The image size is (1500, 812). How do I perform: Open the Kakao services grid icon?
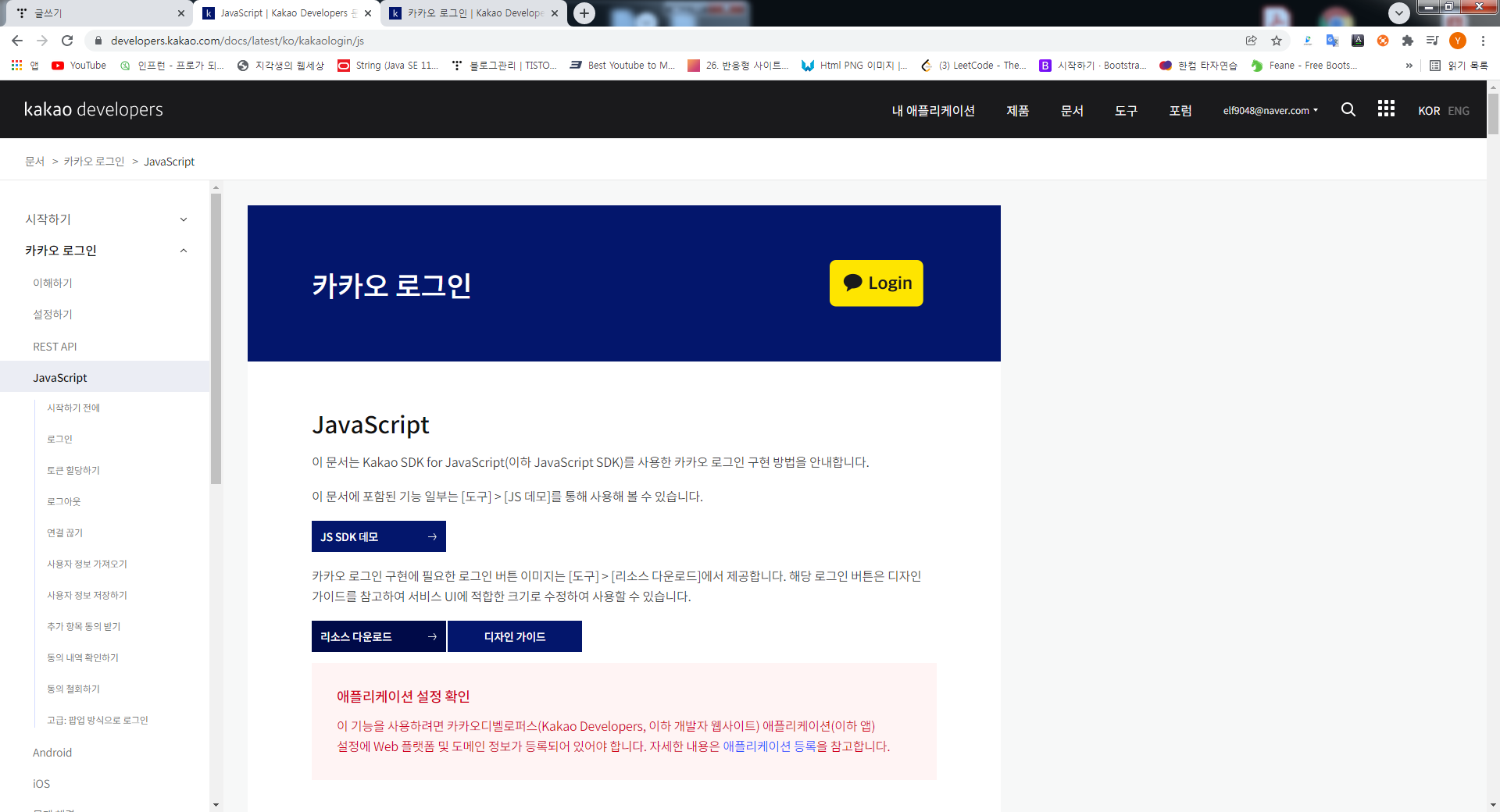[1386, 109]
